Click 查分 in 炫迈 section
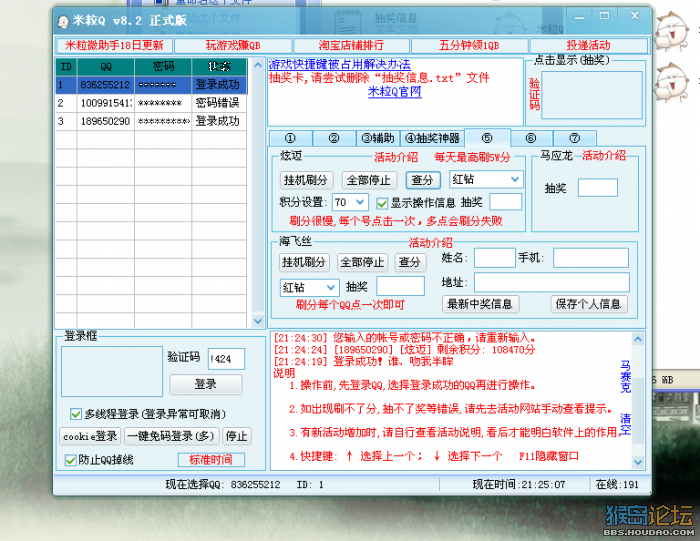700x541 pixels. point(423,180)
